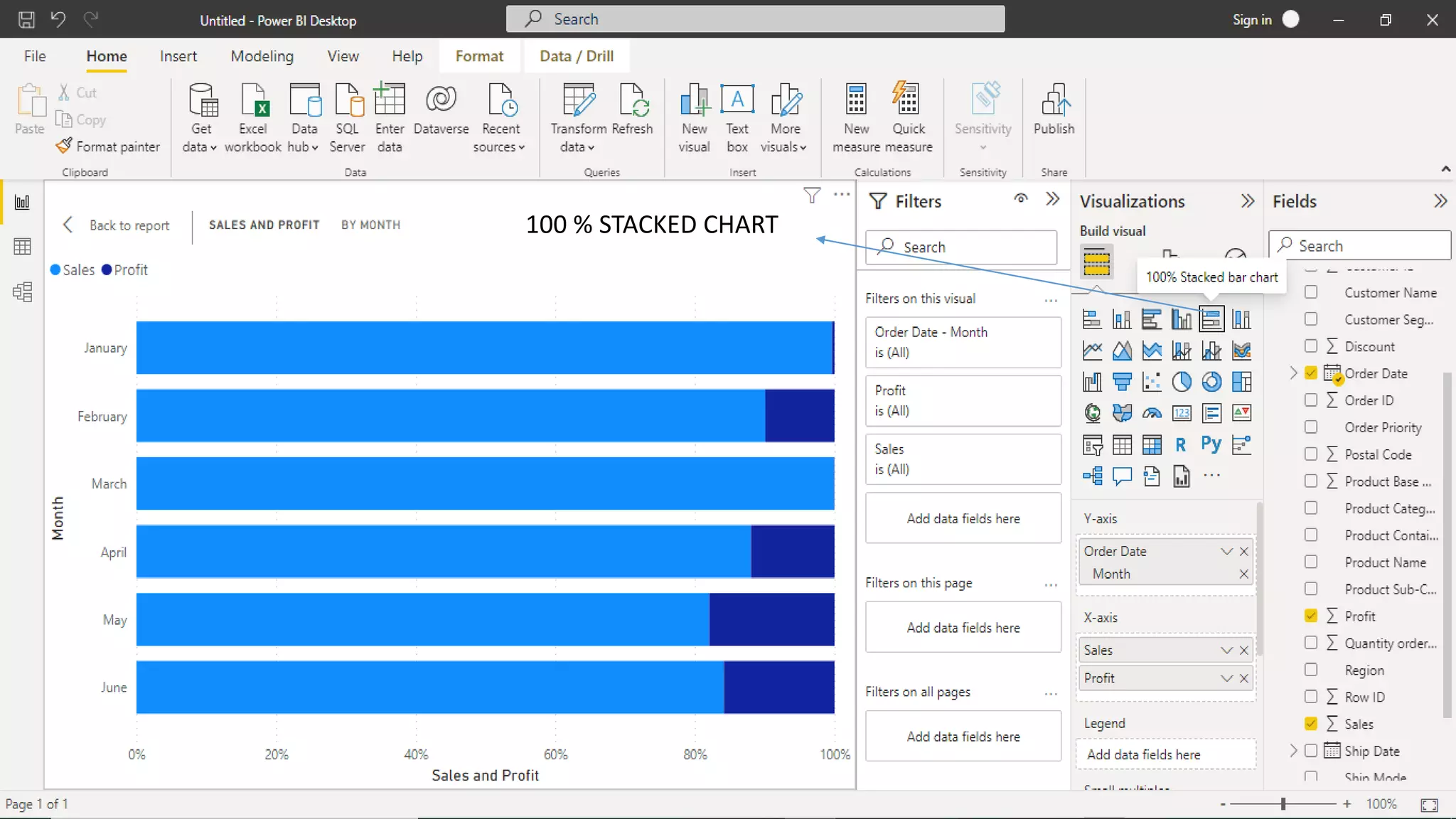Click the Format painter button

click(x=108, y=146)
